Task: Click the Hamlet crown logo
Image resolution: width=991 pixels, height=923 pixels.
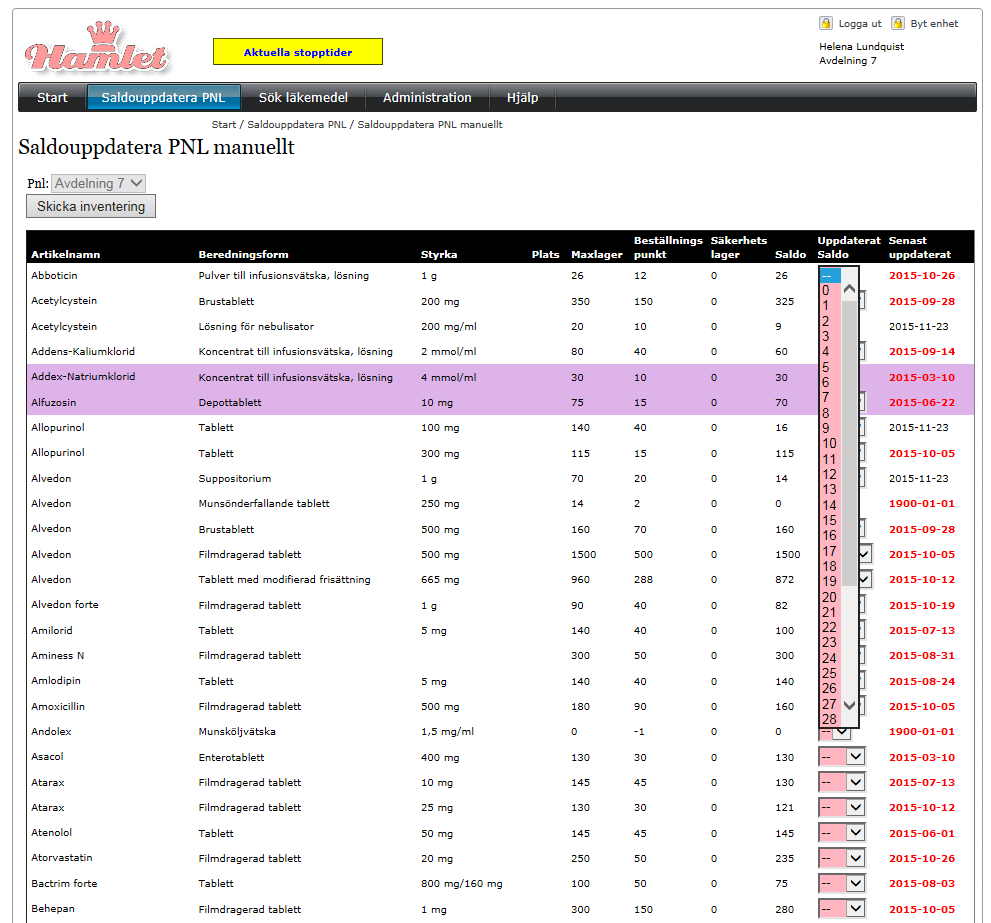Action: (x=97, y=47)
